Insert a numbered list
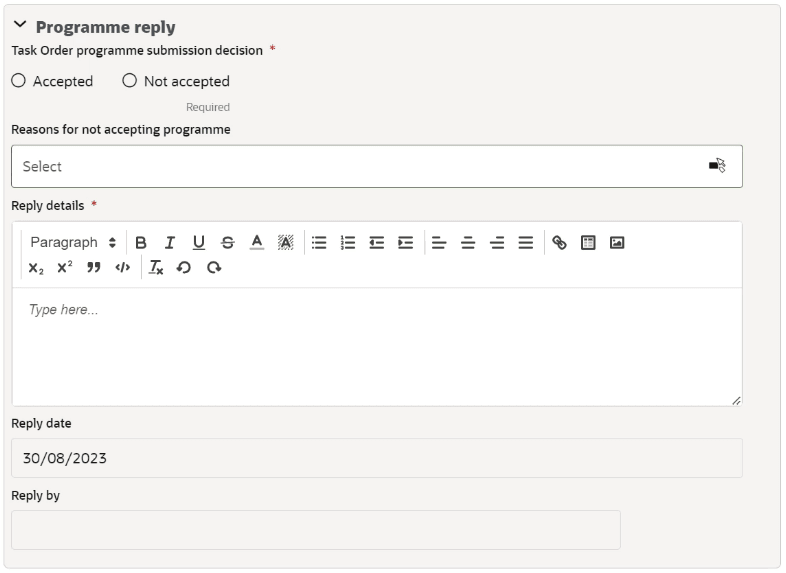Viewport: 786px width, 573px height. click(348, 243)
